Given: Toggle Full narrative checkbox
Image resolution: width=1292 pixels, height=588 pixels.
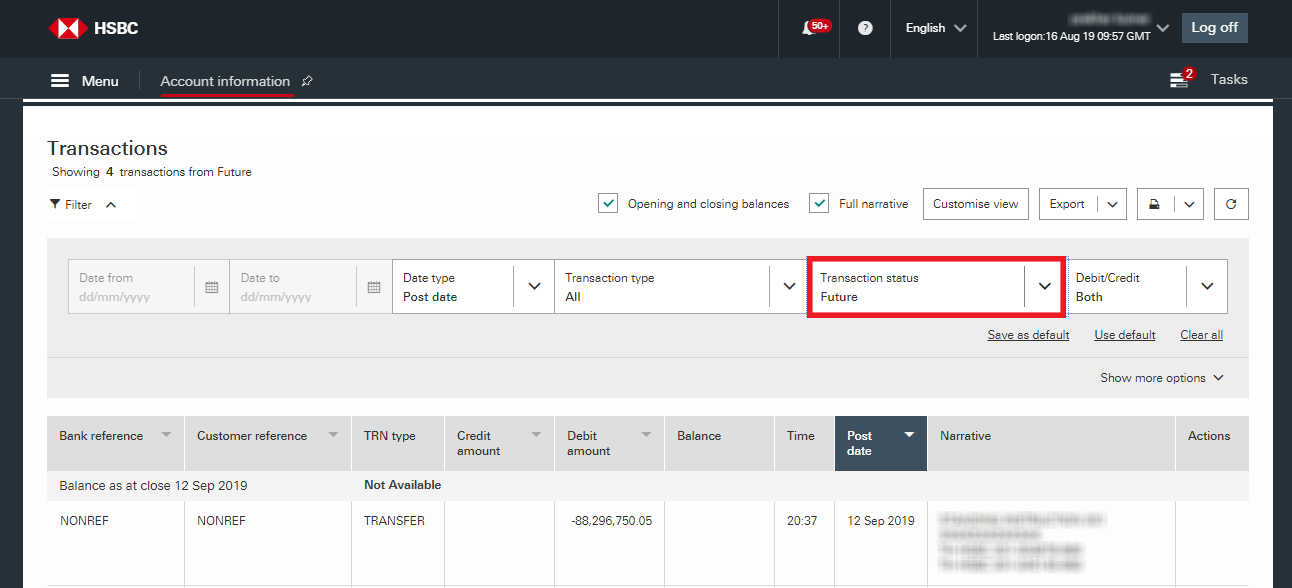Looking at the screenshot, I should 819,204.
